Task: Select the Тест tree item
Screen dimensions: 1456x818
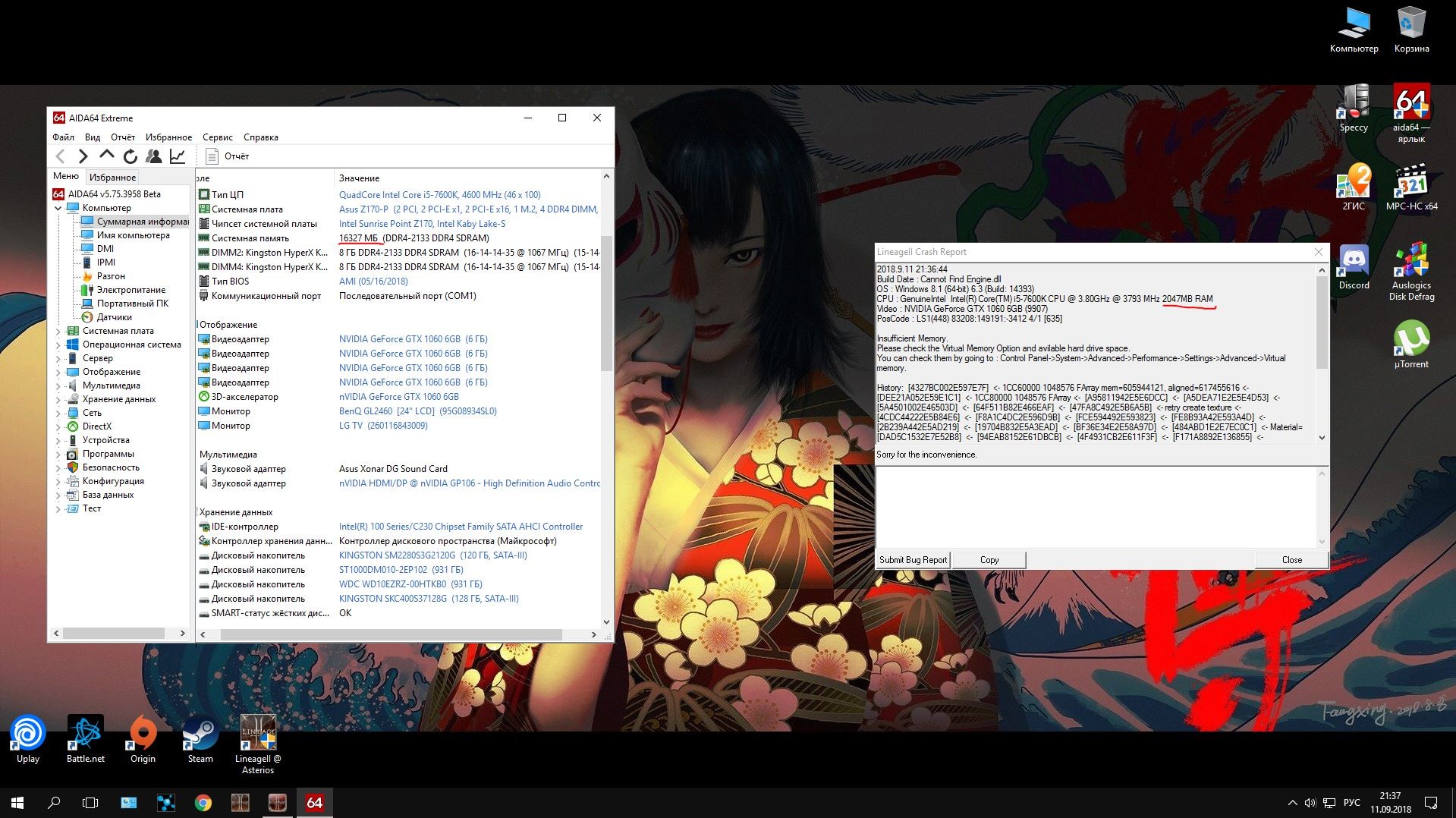Action: [84, 508]
